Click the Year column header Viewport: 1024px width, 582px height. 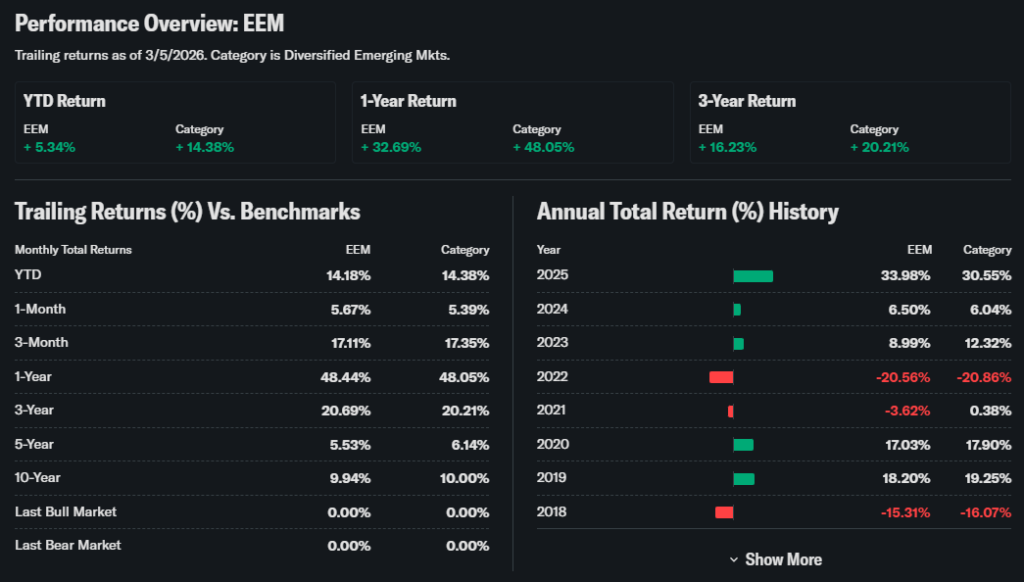(x=549, y=250)
